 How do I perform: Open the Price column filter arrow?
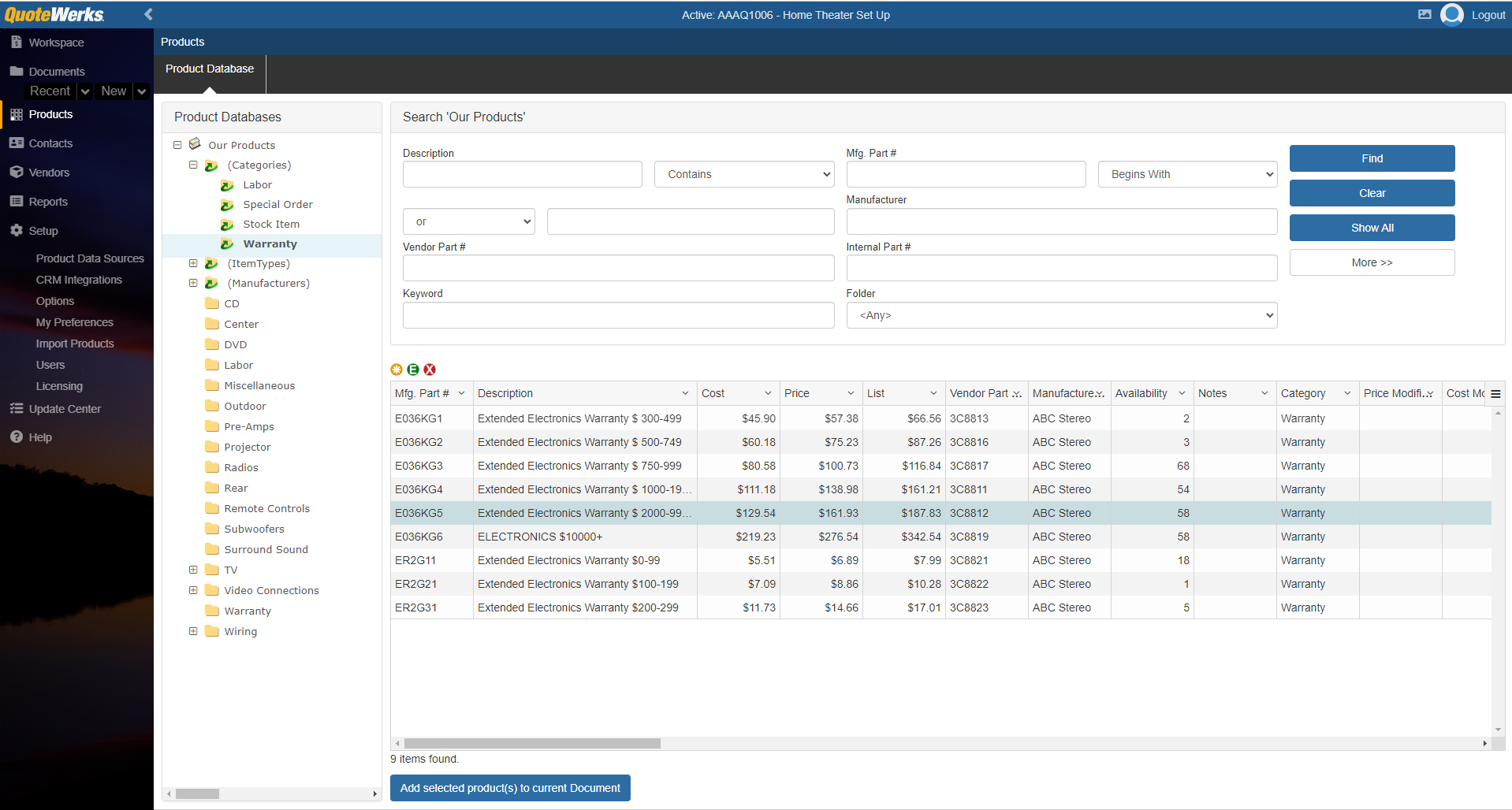[x=851, y=393]
